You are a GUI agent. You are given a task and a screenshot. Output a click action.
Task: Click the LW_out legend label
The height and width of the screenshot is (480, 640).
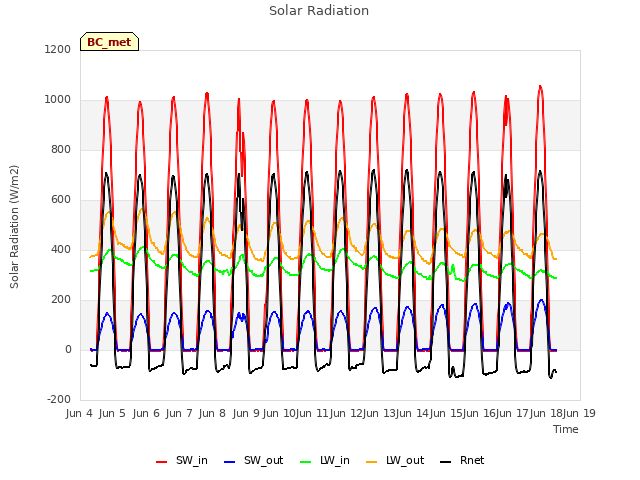pyautogui.click(x=405, y=460)
